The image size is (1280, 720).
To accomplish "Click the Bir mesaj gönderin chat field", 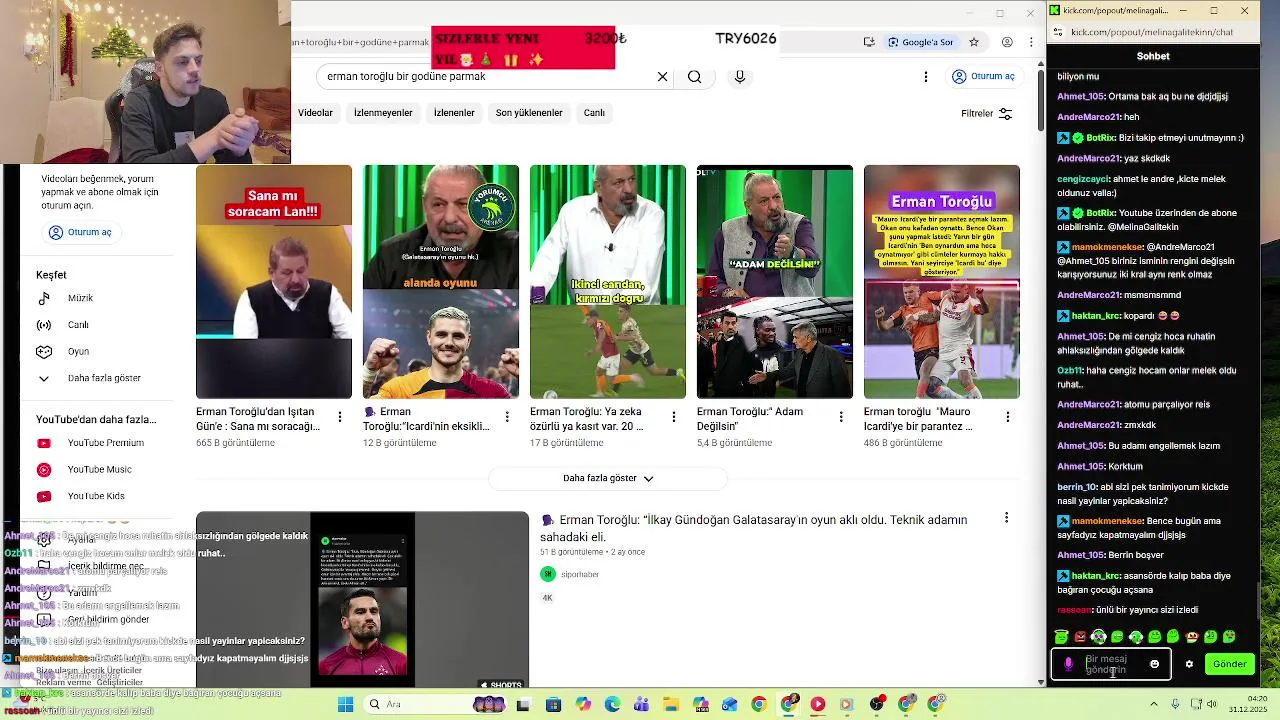I will [1112, 664].
